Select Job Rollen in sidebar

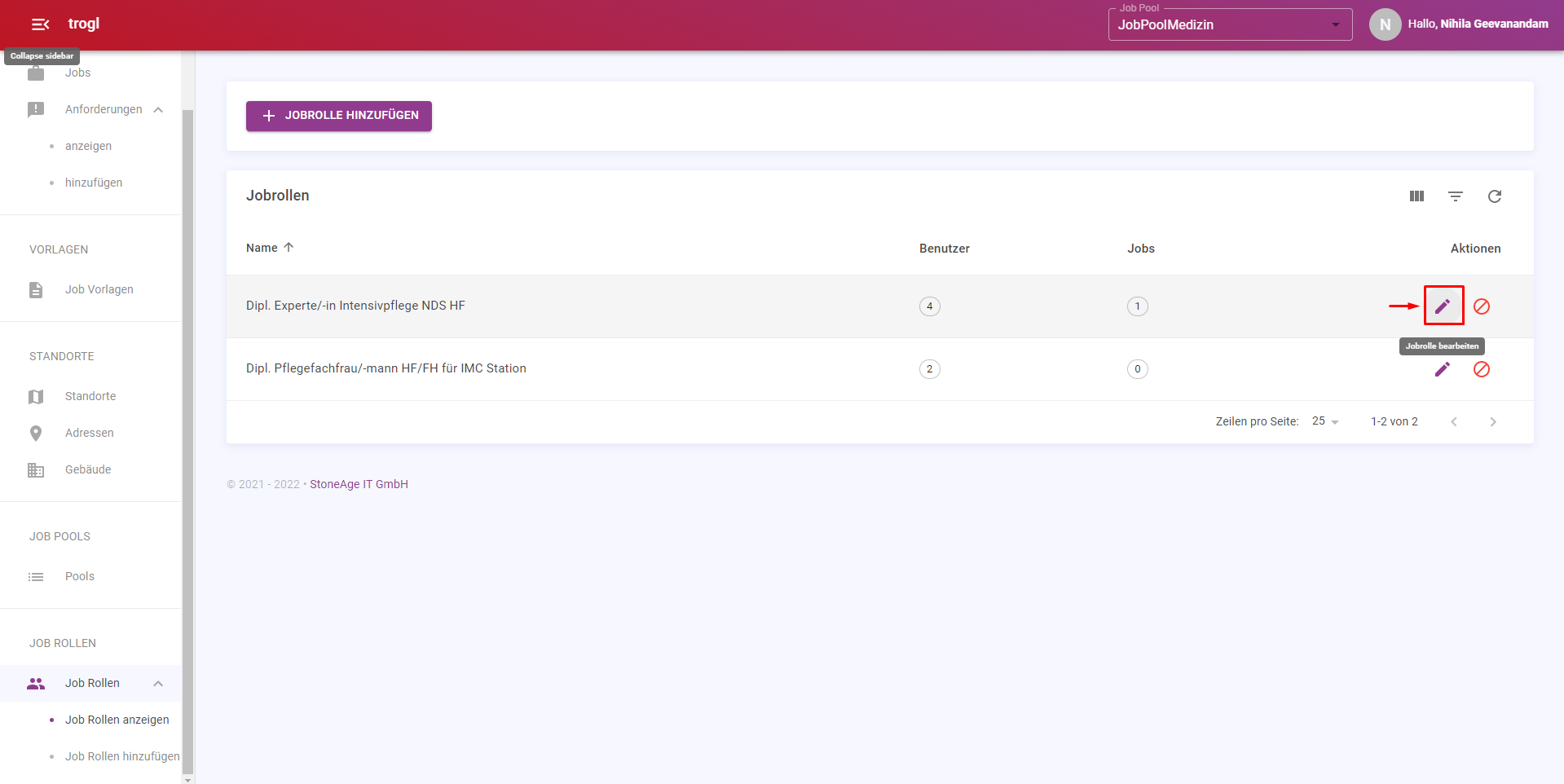[x=92, y=683]
